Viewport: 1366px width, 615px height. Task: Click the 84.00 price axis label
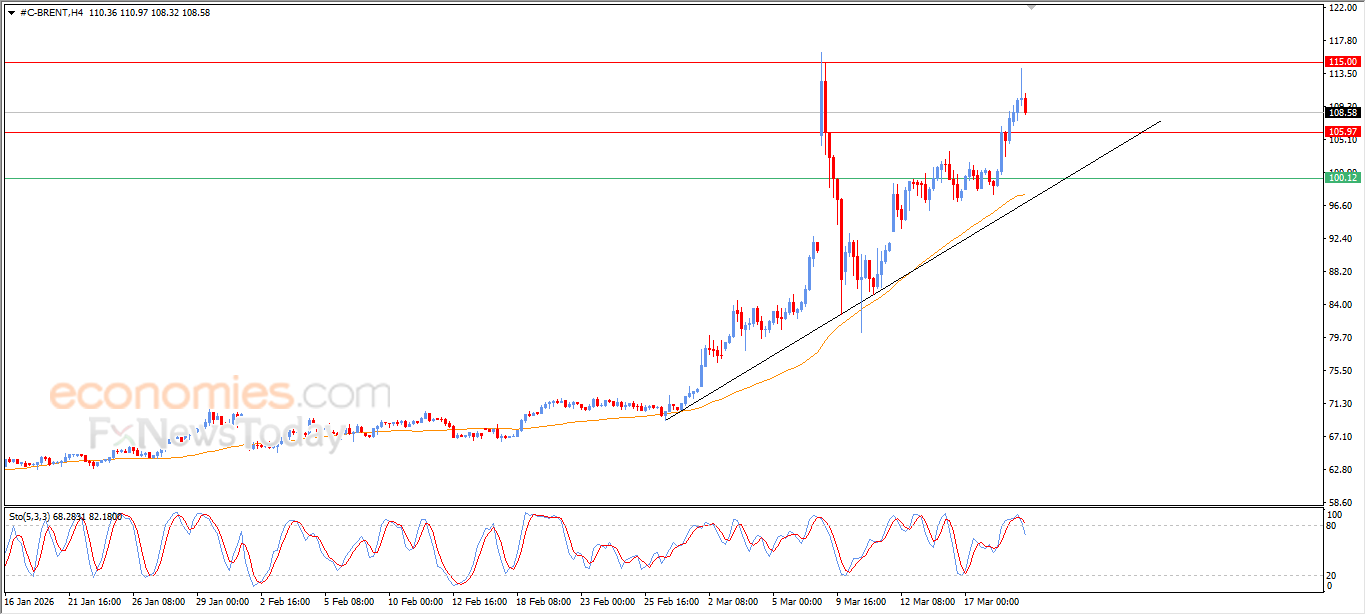coord(1339,305)
